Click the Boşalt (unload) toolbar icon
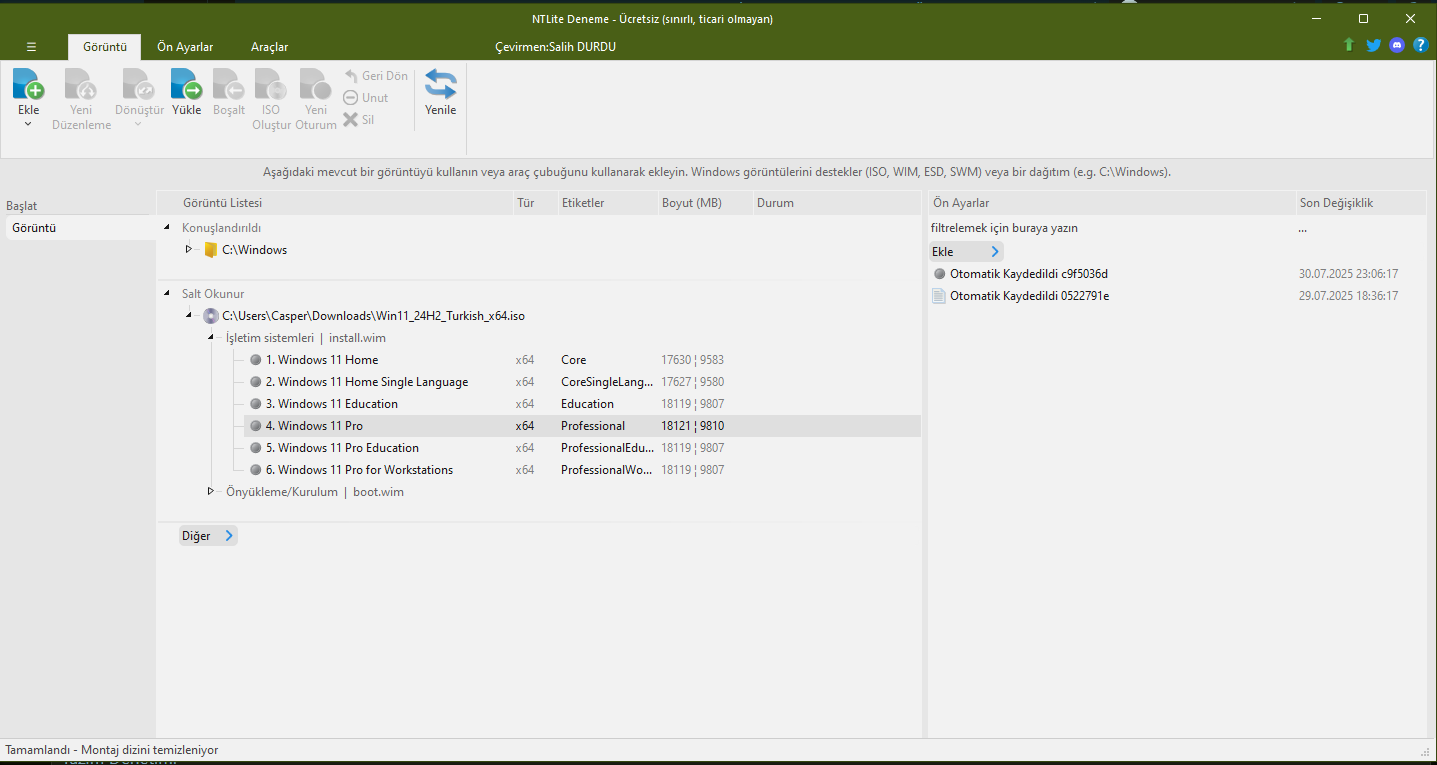Screen dimensions: 1437x765 point(228,84)
